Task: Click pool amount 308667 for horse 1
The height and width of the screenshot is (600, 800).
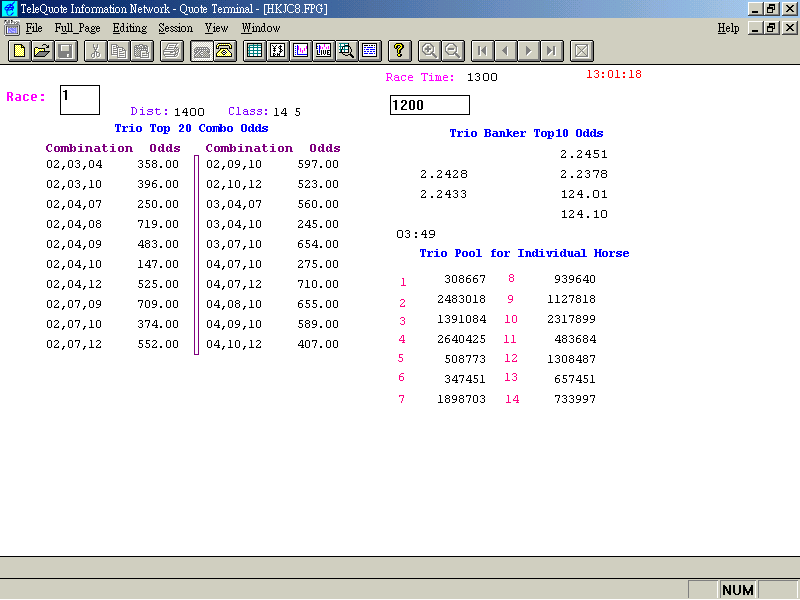Action: tap(465, 279)
